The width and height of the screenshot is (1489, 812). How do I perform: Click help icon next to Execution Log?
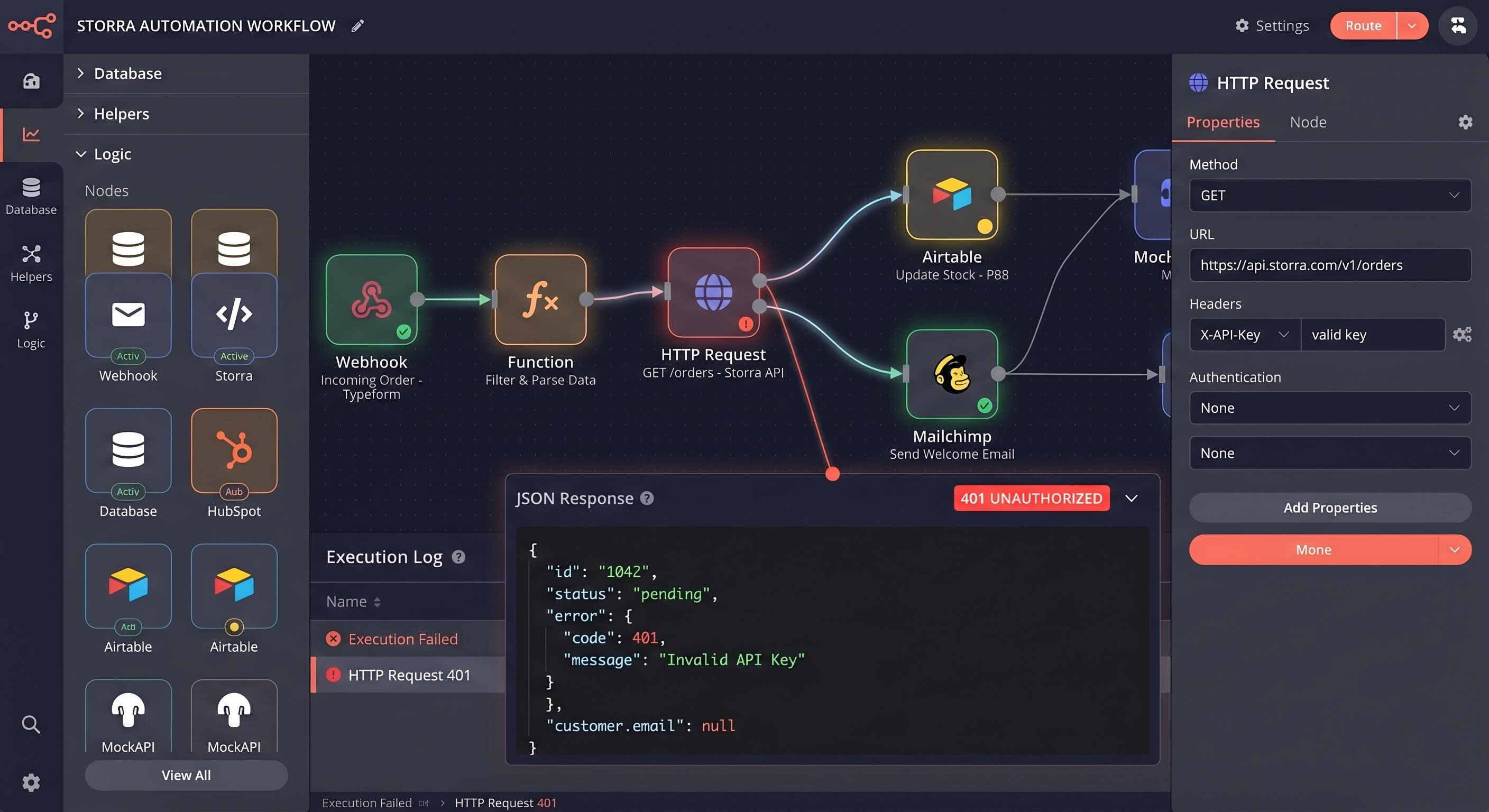click(x=458, y=557)
